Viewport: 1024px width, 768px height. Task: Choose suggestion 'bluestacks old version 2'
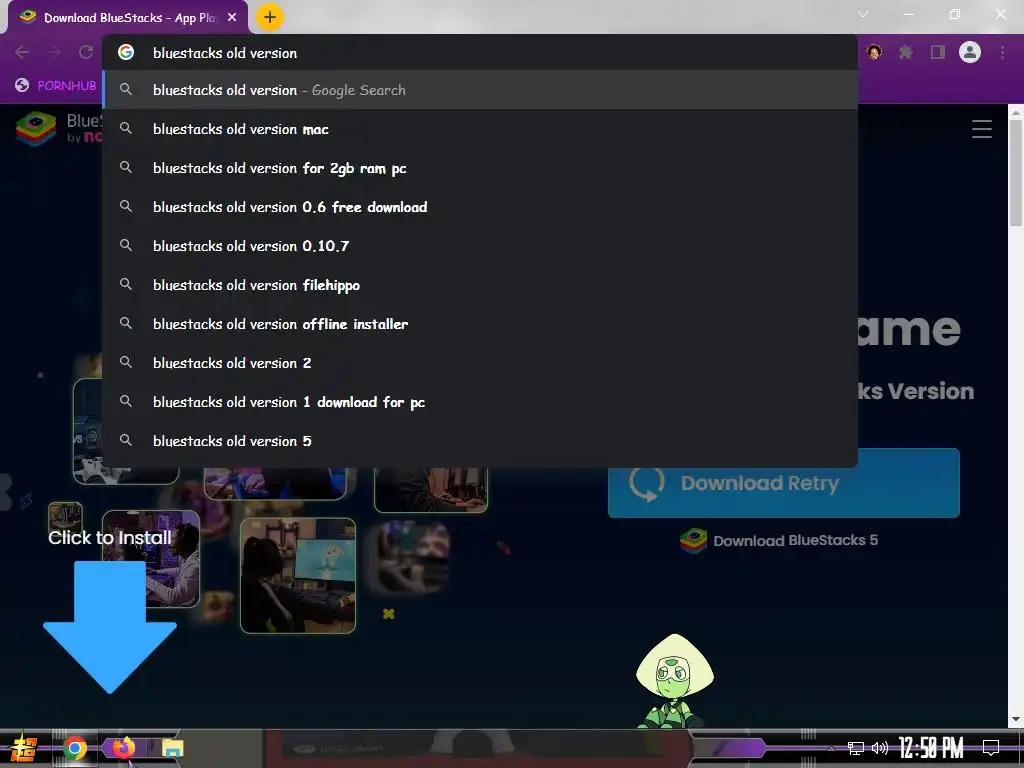click(480, 363)
